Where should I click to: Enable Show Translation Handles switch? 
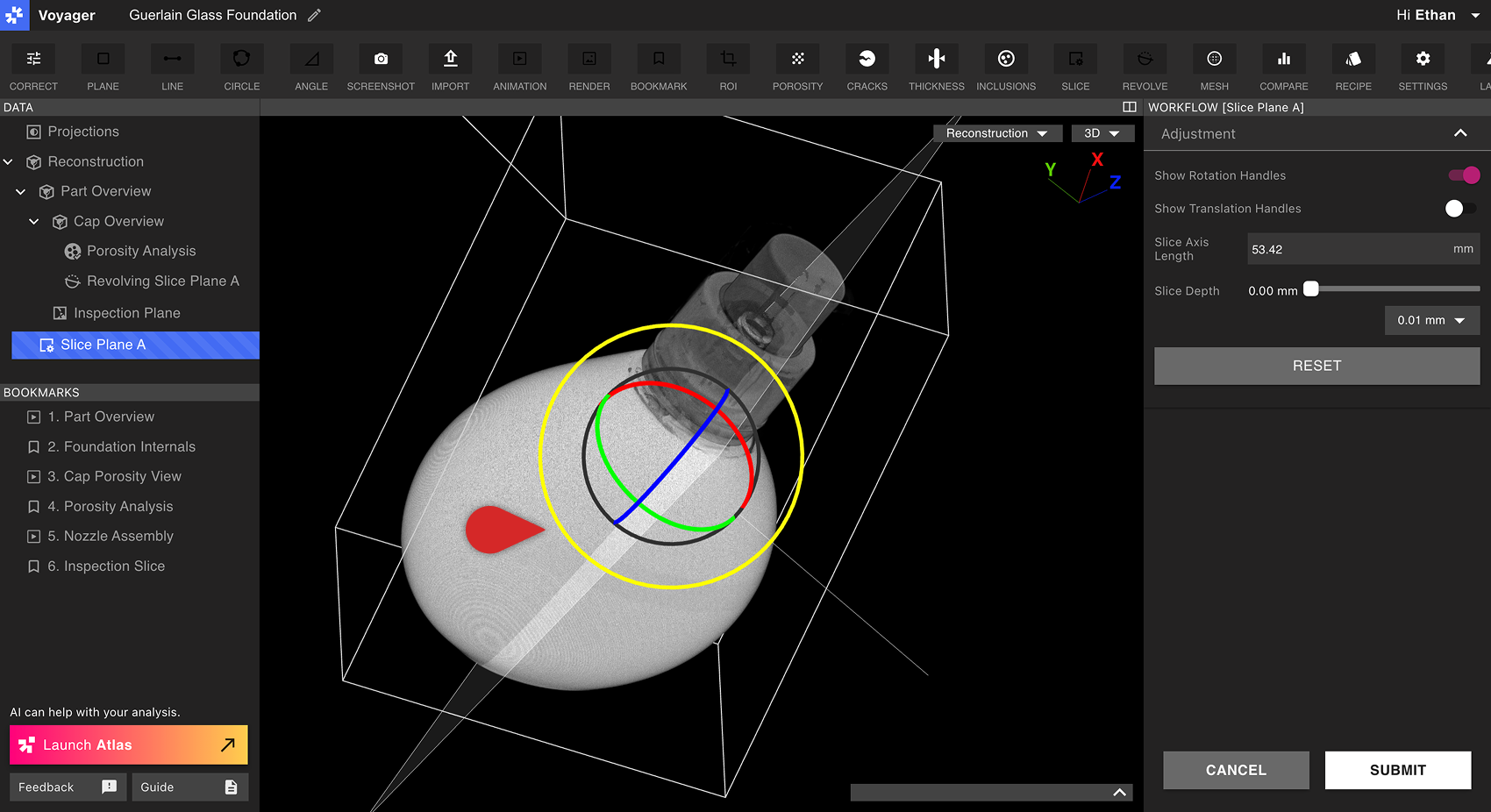point(1459,209)
